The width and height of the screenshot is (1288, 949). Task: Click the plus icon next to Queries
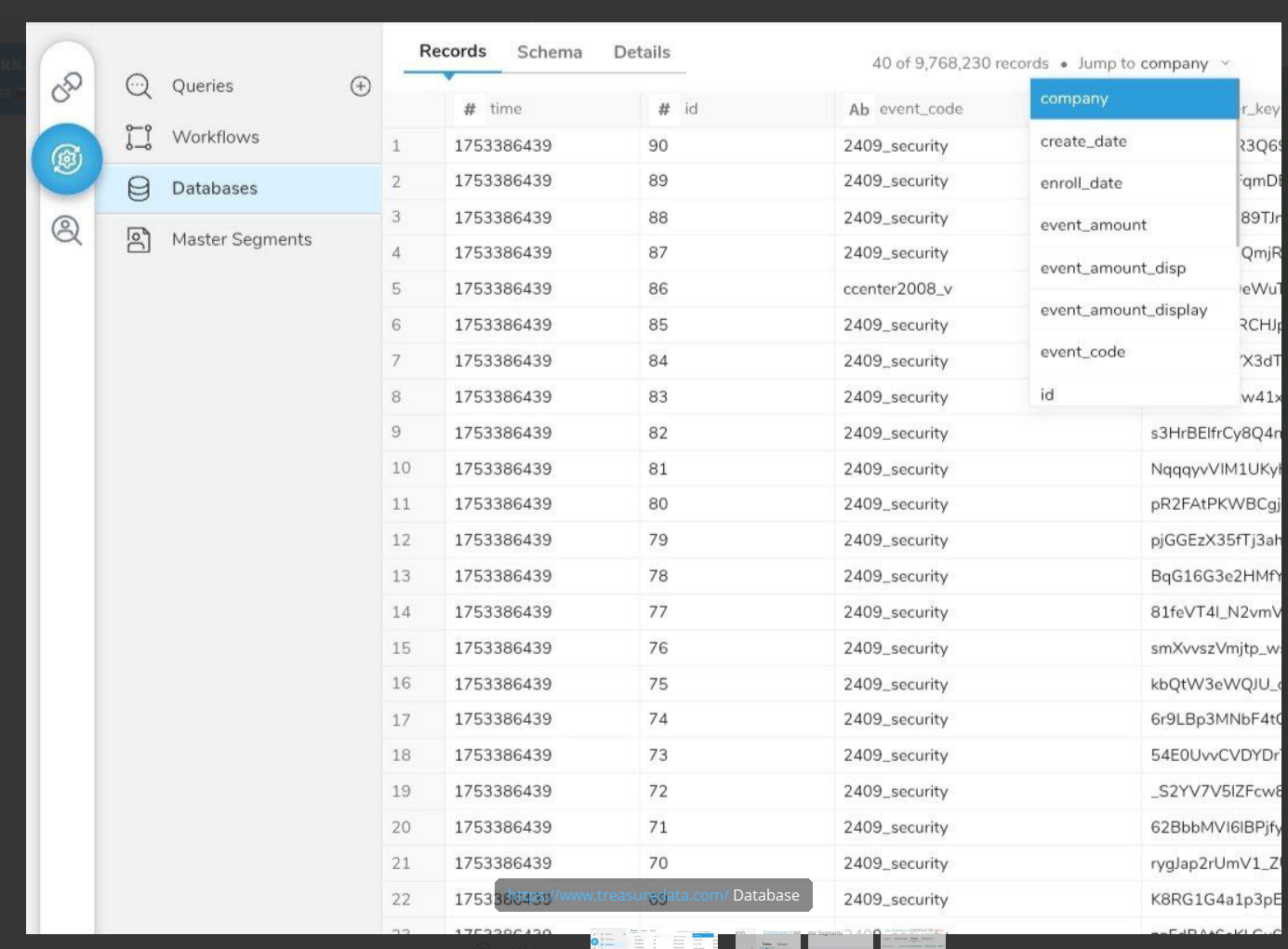point(360,87)
